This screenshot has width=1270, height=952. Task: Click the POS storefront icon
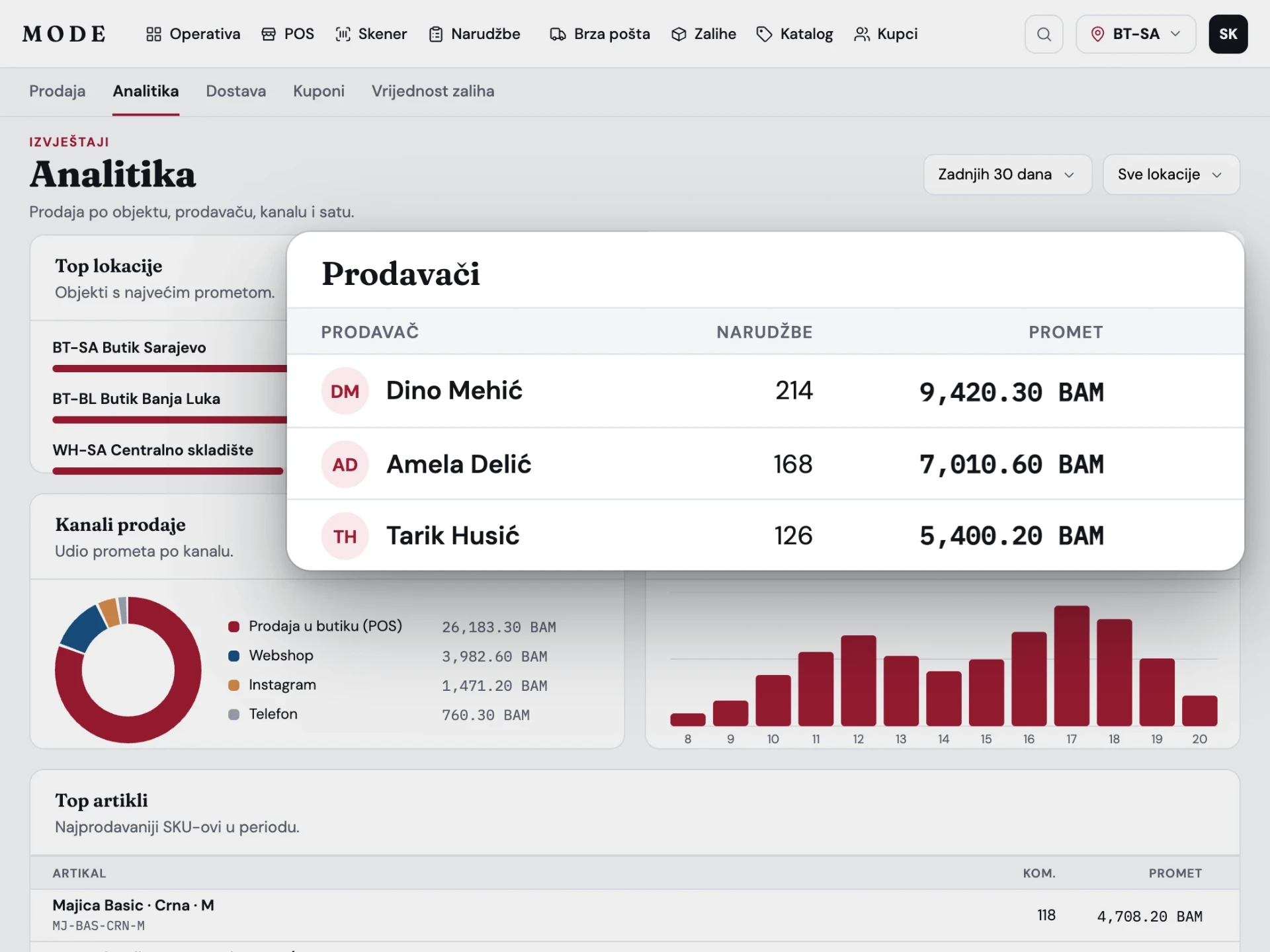tap(269, 34)
